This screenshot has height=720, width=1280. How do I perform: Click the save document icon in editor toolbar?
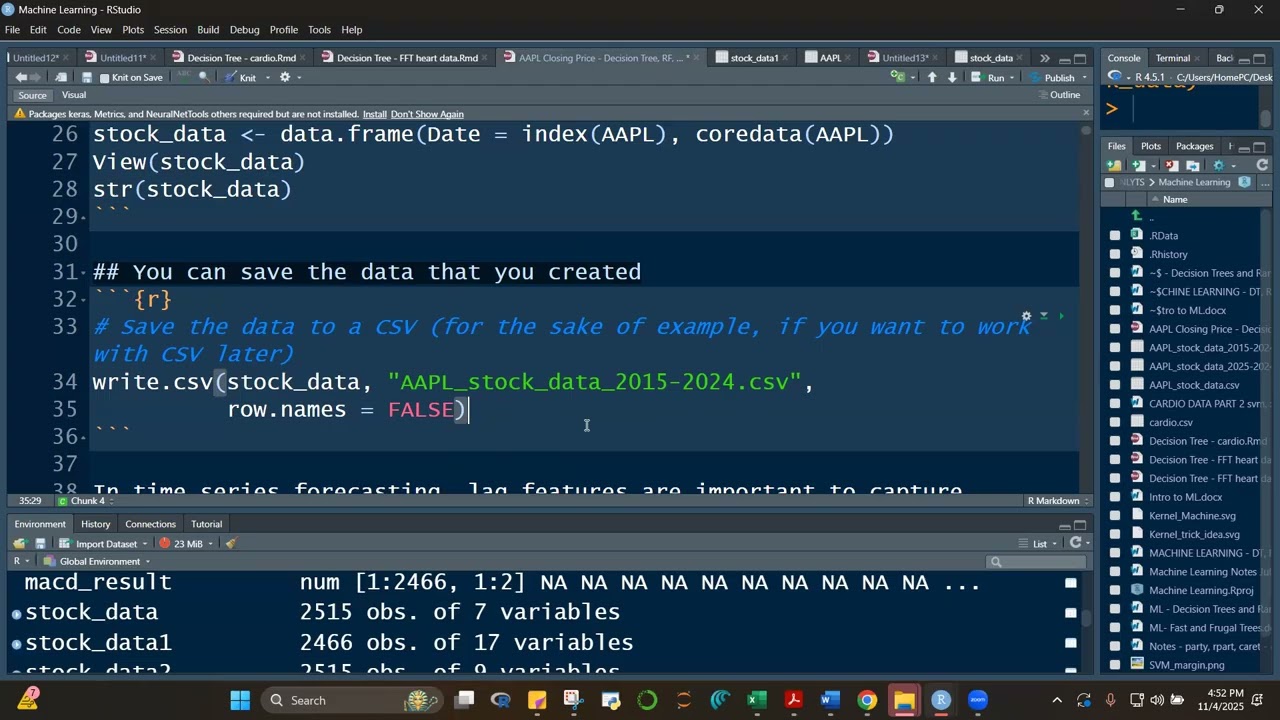(87, 77)
